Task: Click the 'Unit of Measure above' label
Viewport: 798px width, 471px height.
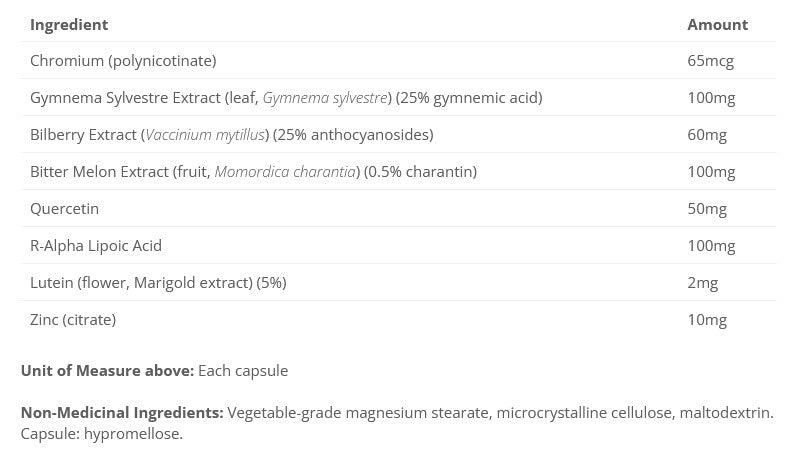Action: tap(107, 371)
